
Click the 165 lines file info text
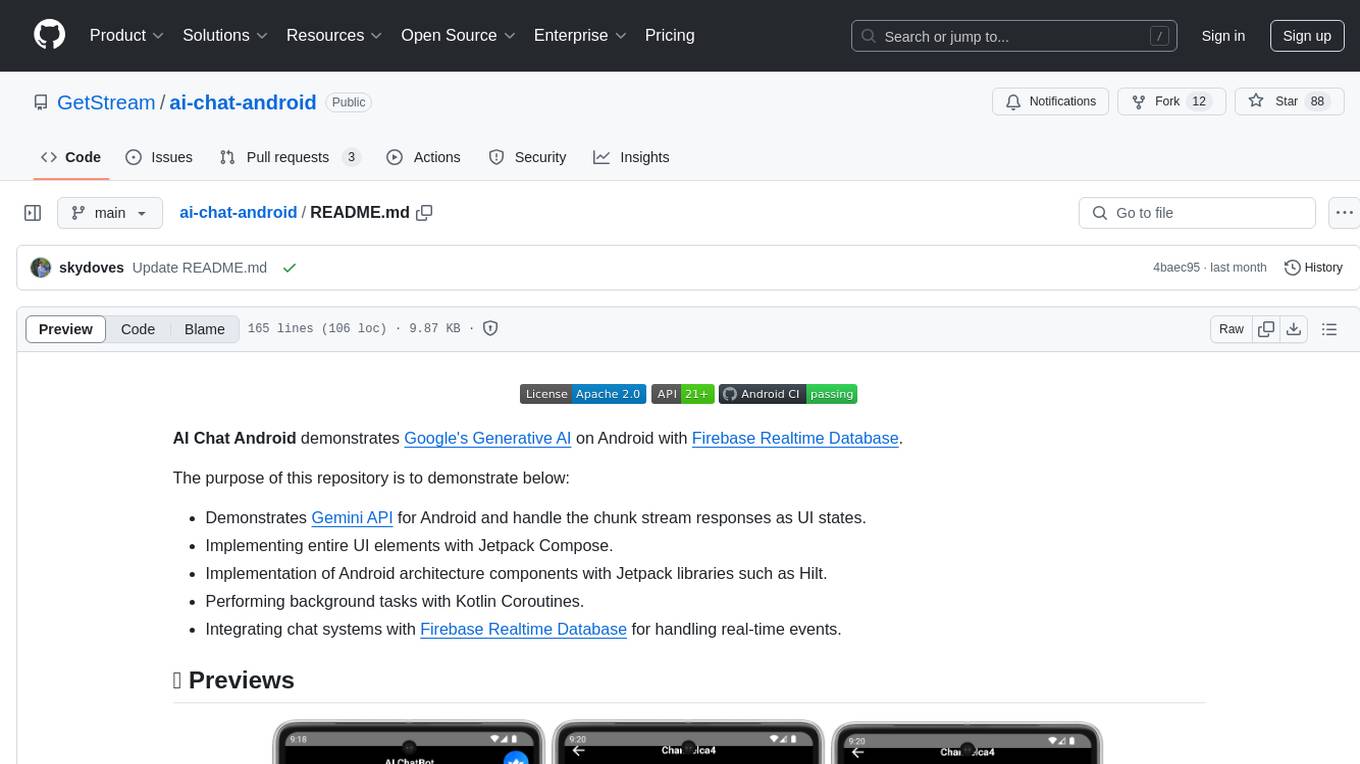click(317, 328)
